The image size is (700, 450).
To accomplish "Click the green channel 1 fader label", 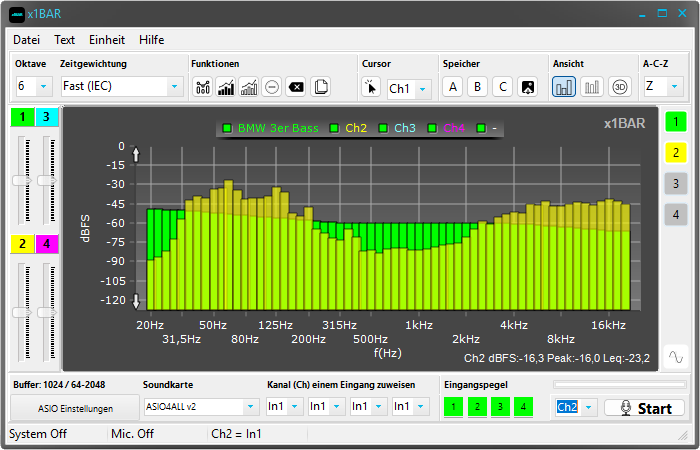I will [x=22, y=117].
